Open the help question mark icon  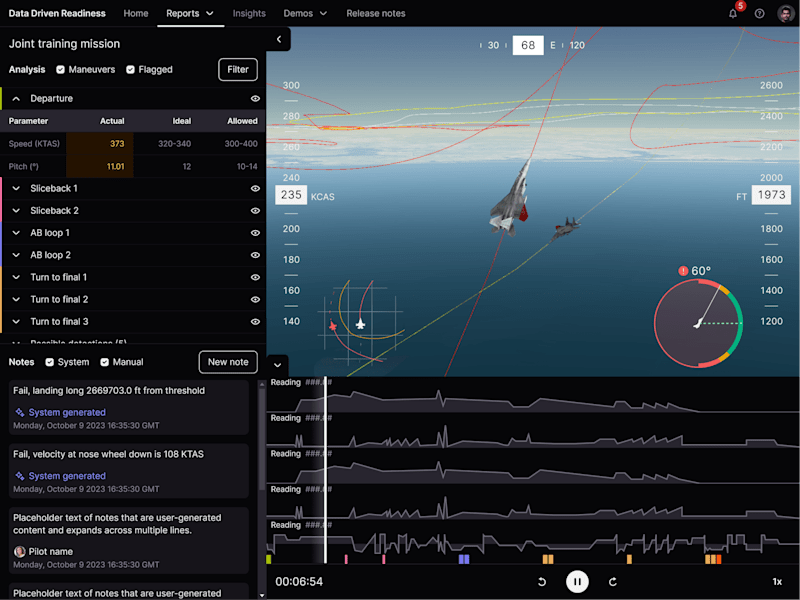tap(759, 14)
